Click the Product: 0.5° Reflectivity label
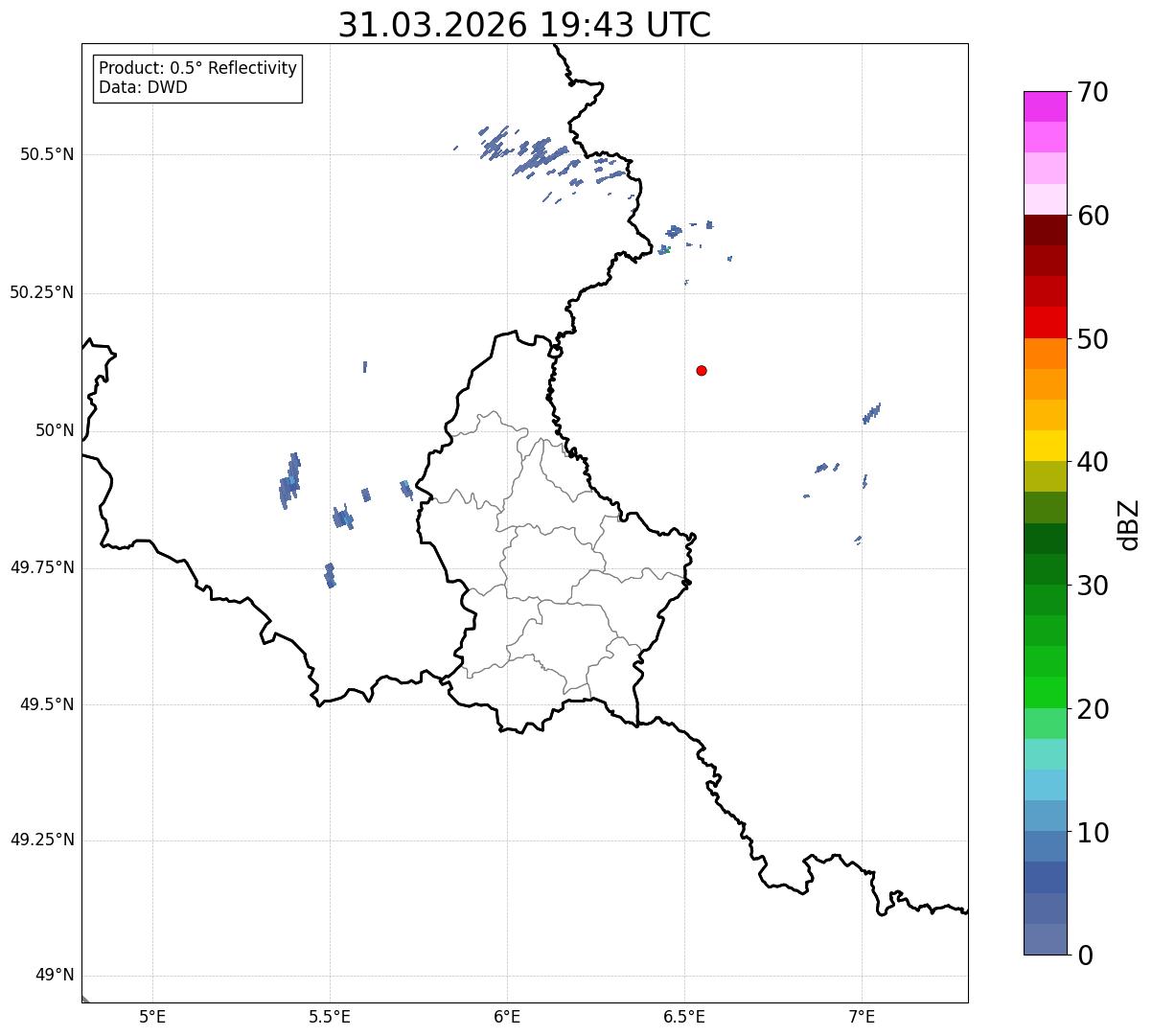 tap(197, 69)
